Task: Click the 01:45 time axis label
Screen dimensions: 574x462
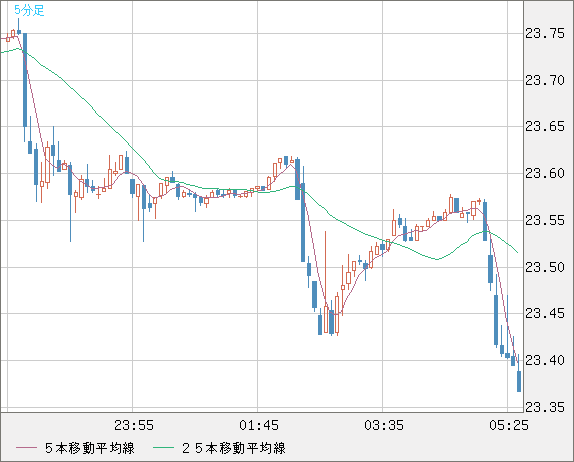Action: pyautogui.click(x=259, y=425)
